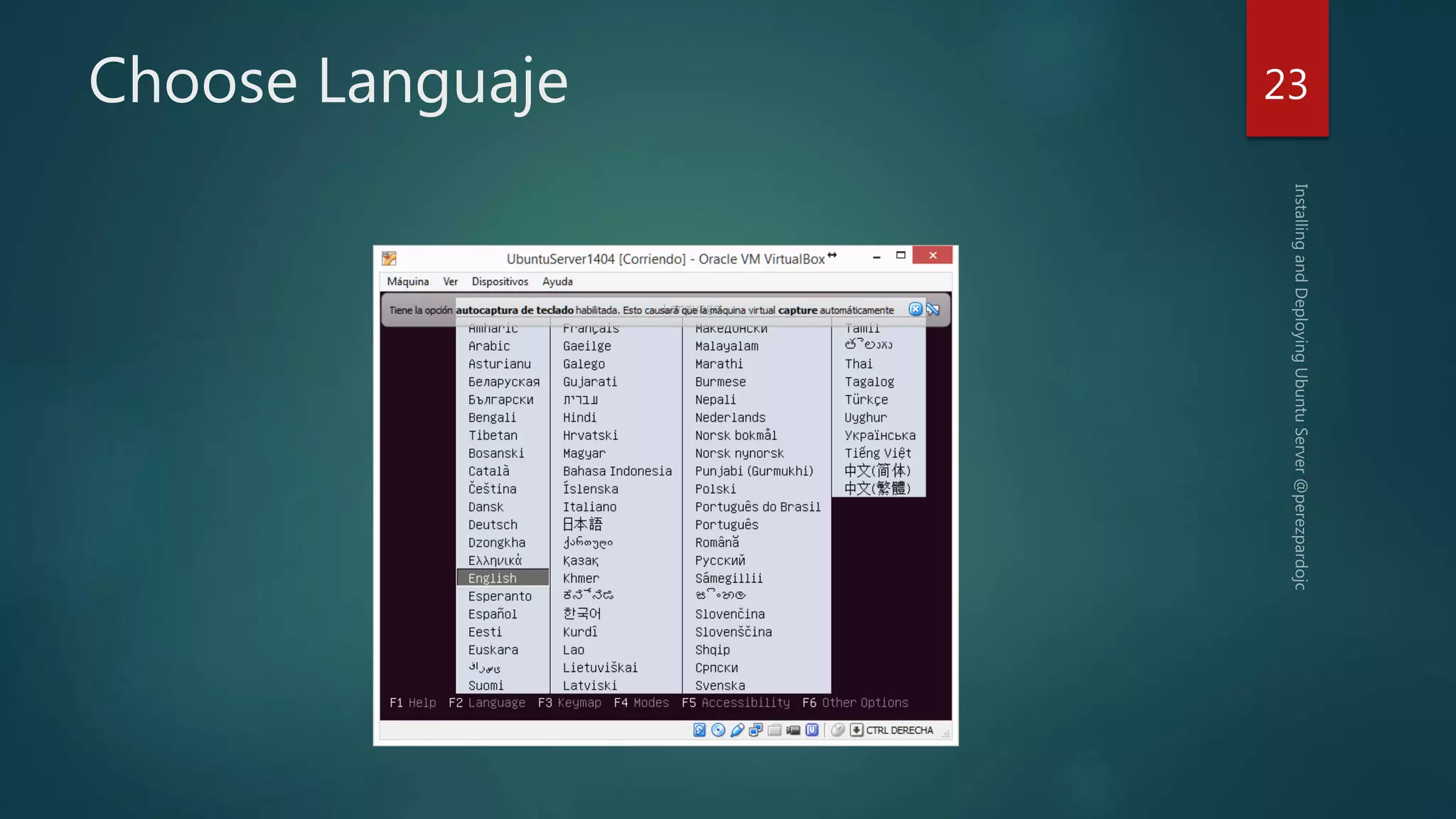Click the network adapters status icon

click(x=756, y=730)
